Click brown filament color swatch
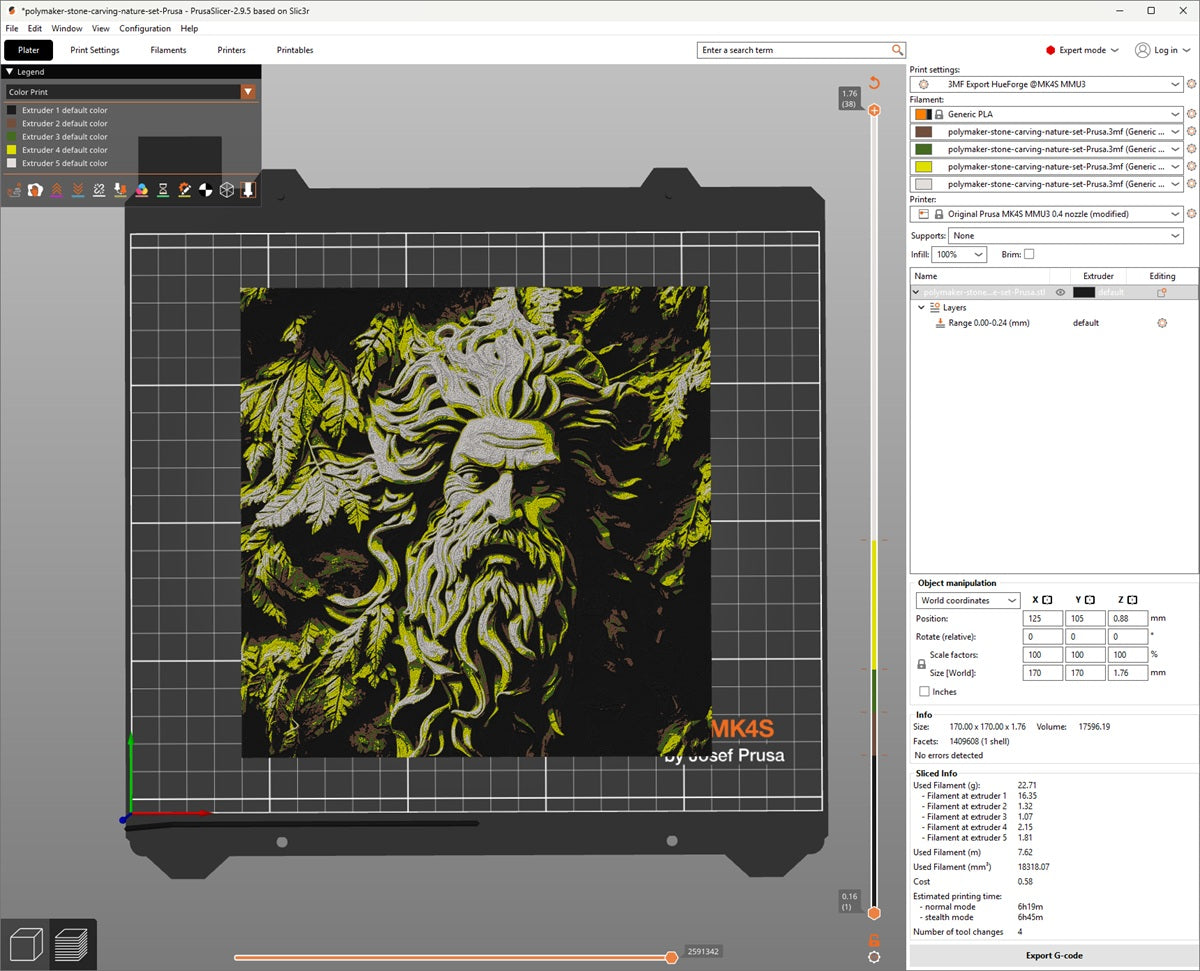Viewport: 1200px width, 971px height. tap(924, 132)
